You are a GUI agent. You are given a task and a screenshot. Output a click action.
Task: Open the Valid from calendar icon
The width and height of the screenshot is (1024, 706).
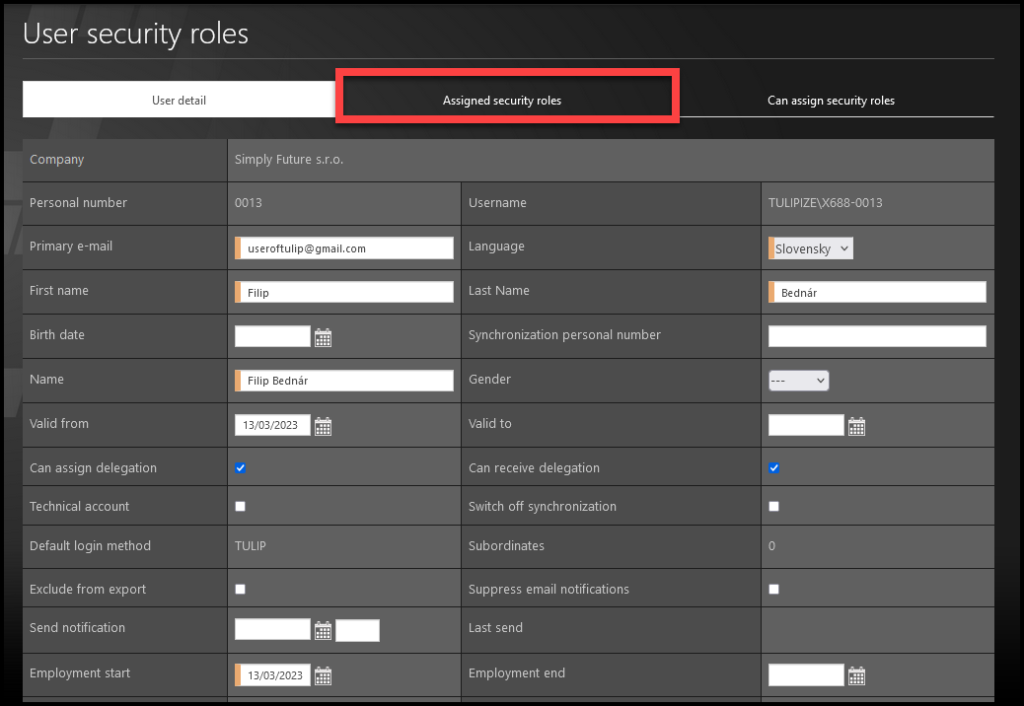(x=323, y=427)
